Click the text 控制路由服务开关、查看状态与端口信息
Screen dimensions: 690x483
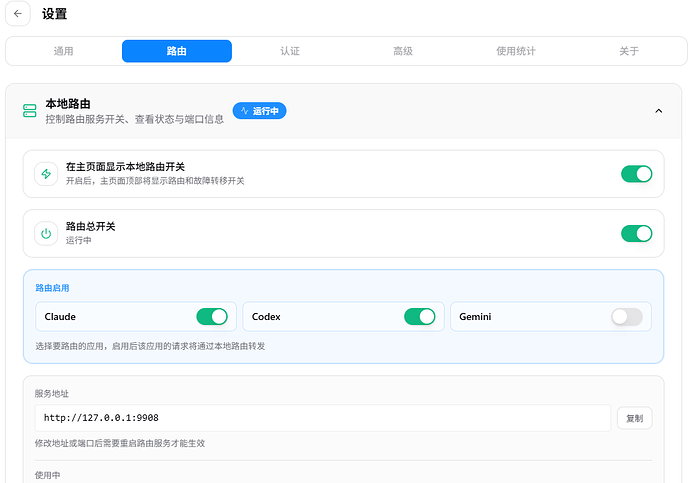tap(135, 119)
